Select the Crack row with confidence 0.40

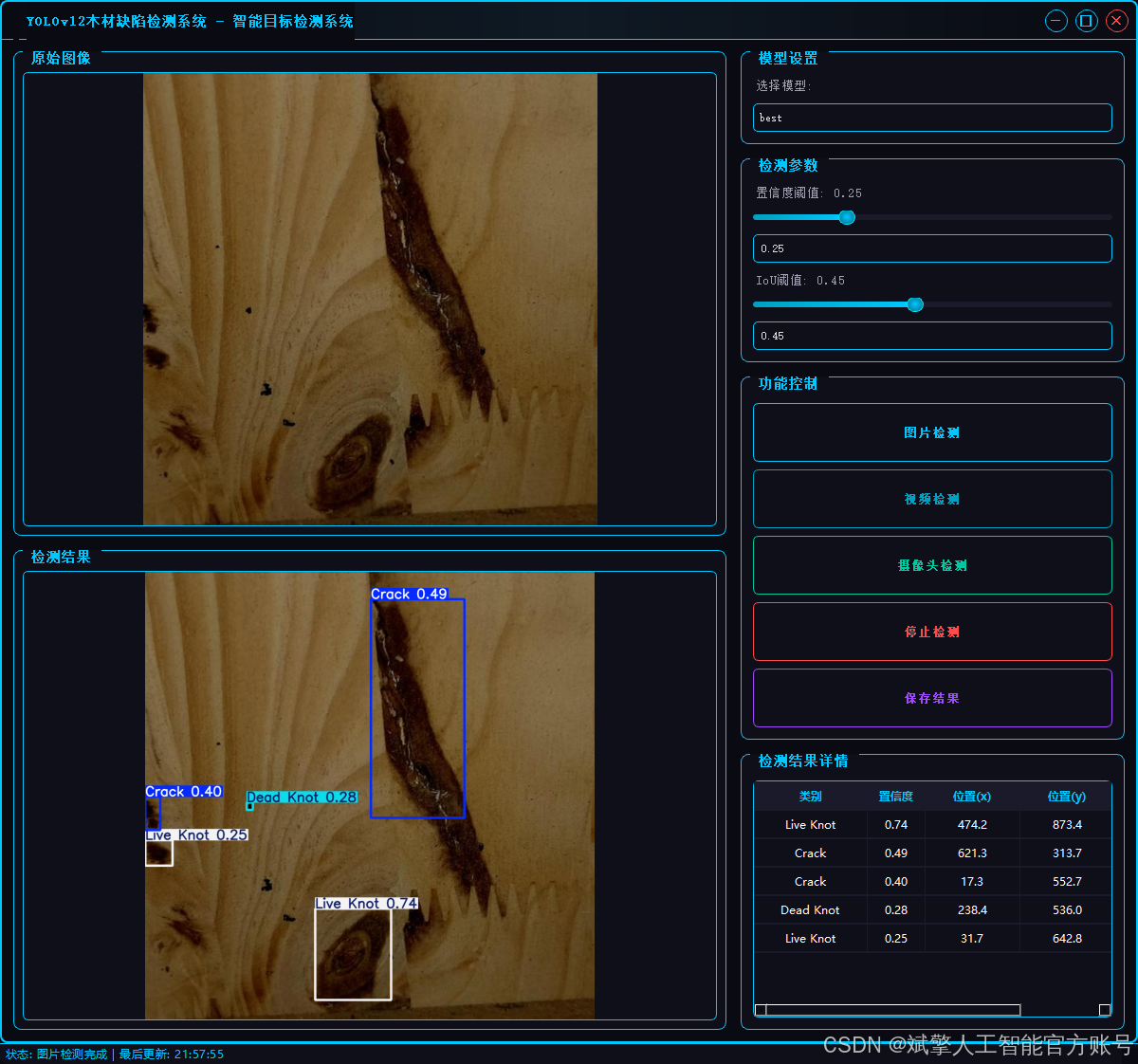point(932,882)
